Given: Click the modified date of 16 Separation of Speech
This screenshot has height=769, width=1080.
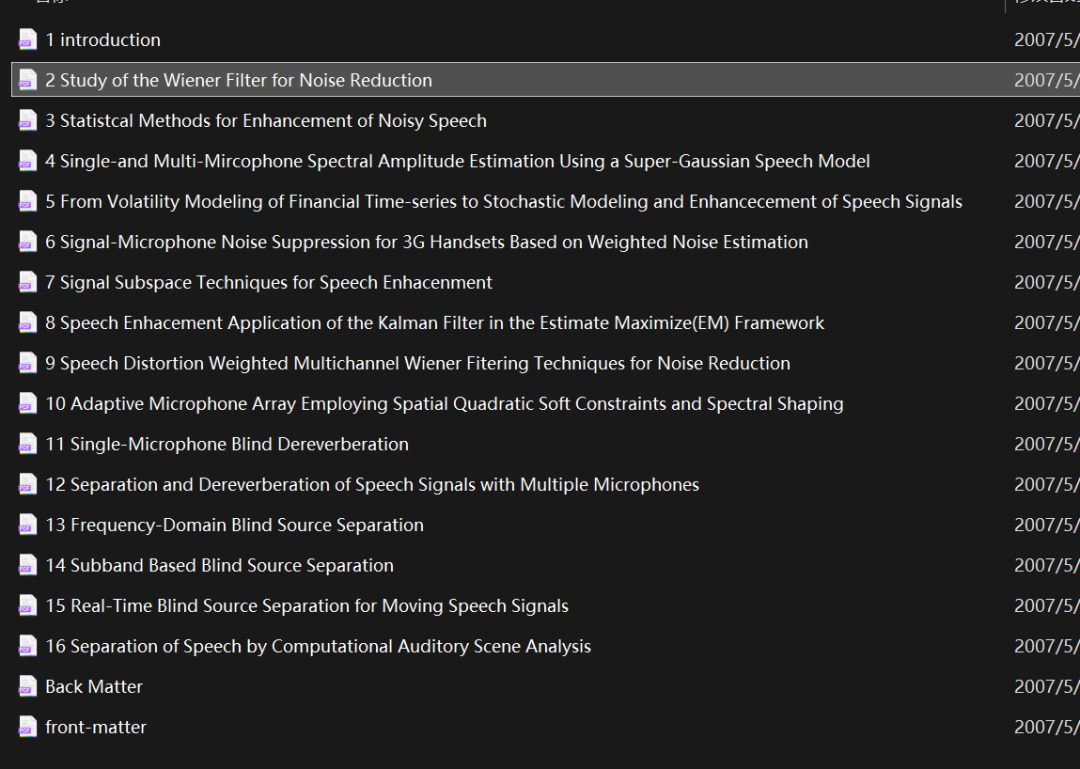Looking at the screenshot, I should [1047, 646].
